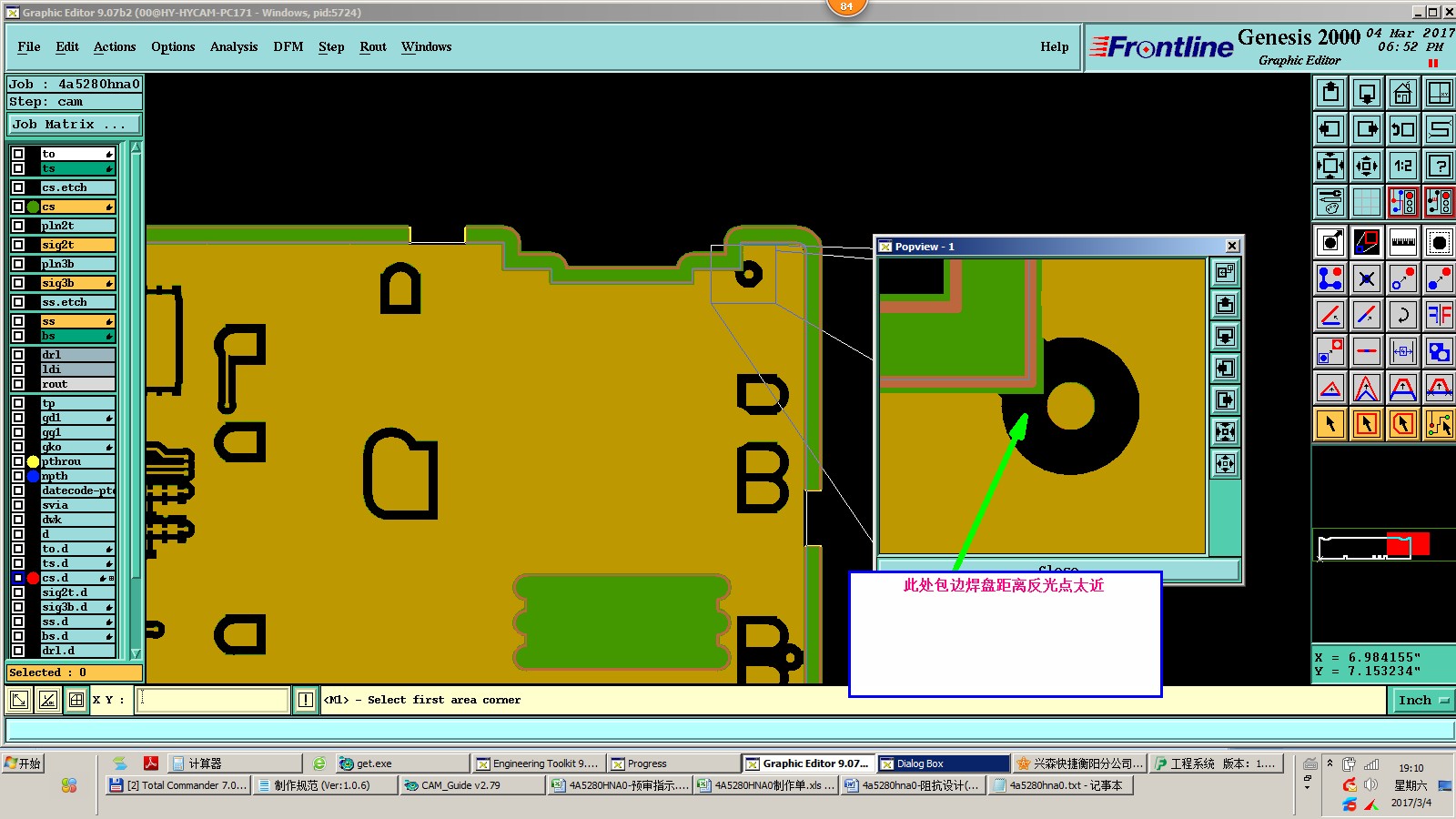Toggle checkbox for layer sig2t

(18, 245)
